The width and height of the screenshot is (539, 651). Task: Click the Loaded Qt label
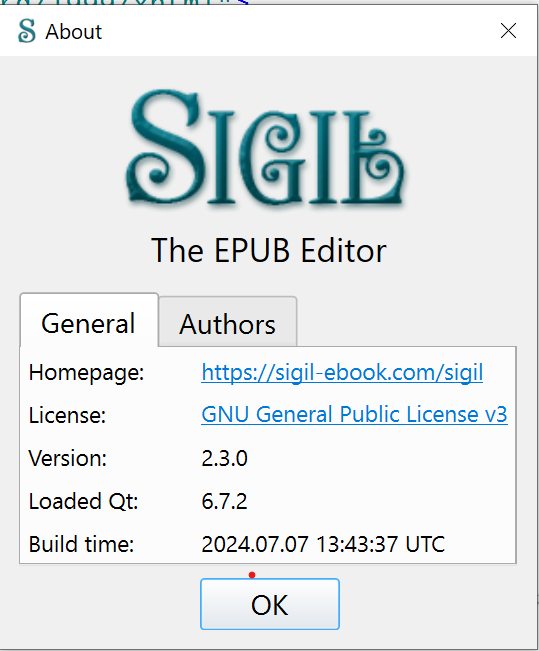coord(83,502)
